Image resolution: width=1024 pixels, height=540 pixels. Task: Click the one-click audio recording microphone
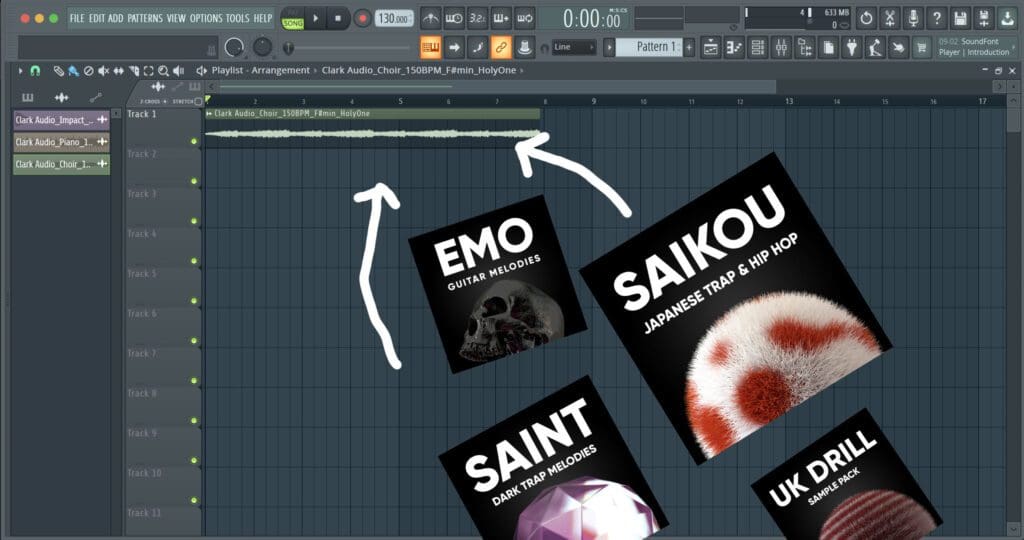click(x=913, y=18)
